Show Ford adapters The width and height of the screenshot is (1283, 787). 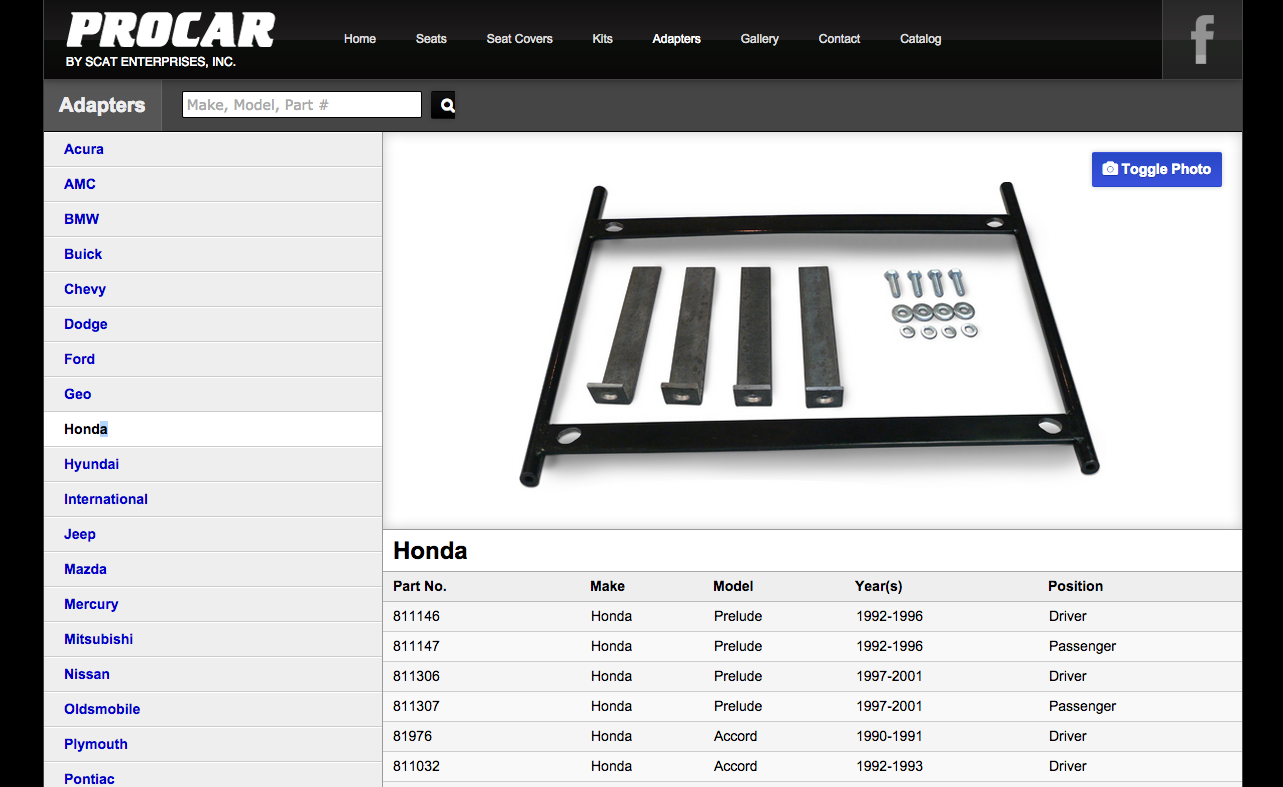(x=213, y=359)
